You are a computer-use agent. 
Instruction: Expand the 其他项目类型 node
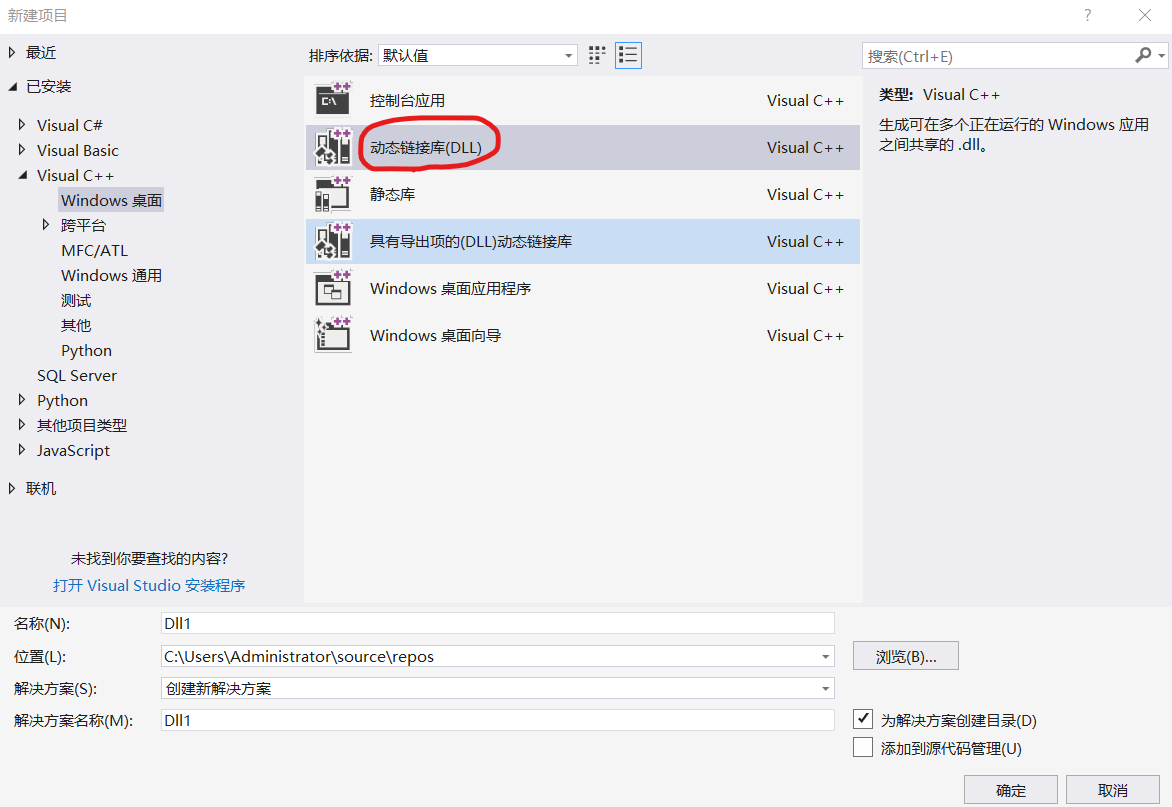(22, 424)
